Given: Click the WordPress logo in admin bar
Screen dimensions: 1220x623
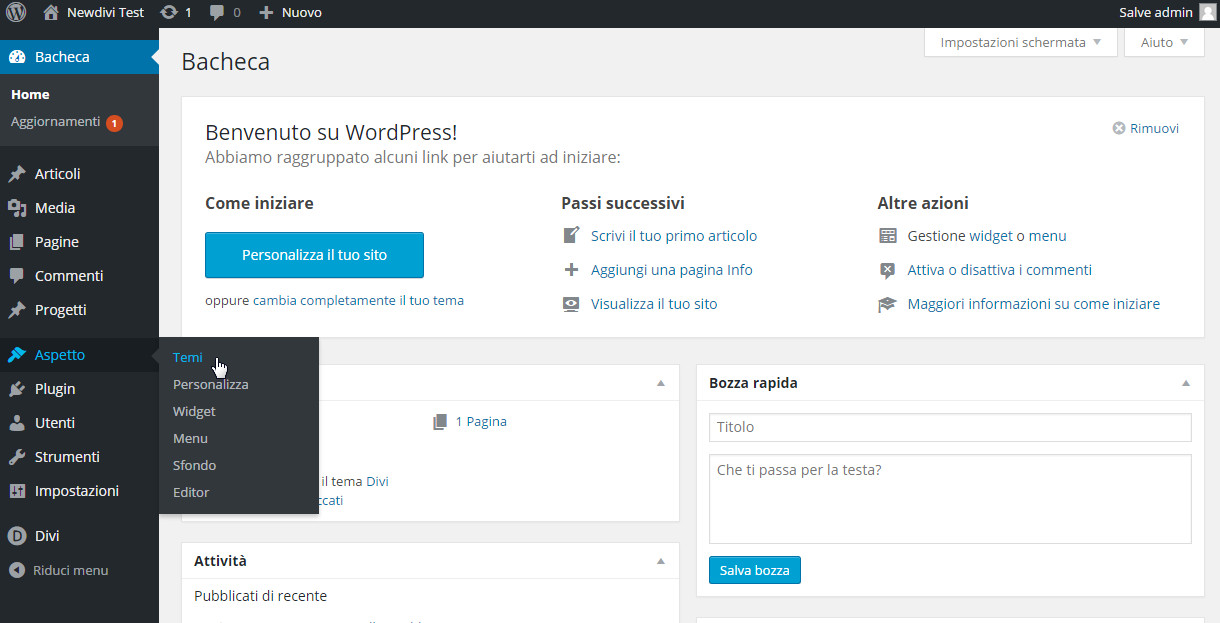Looking at the screenshot, I should [x=16, y=13].
